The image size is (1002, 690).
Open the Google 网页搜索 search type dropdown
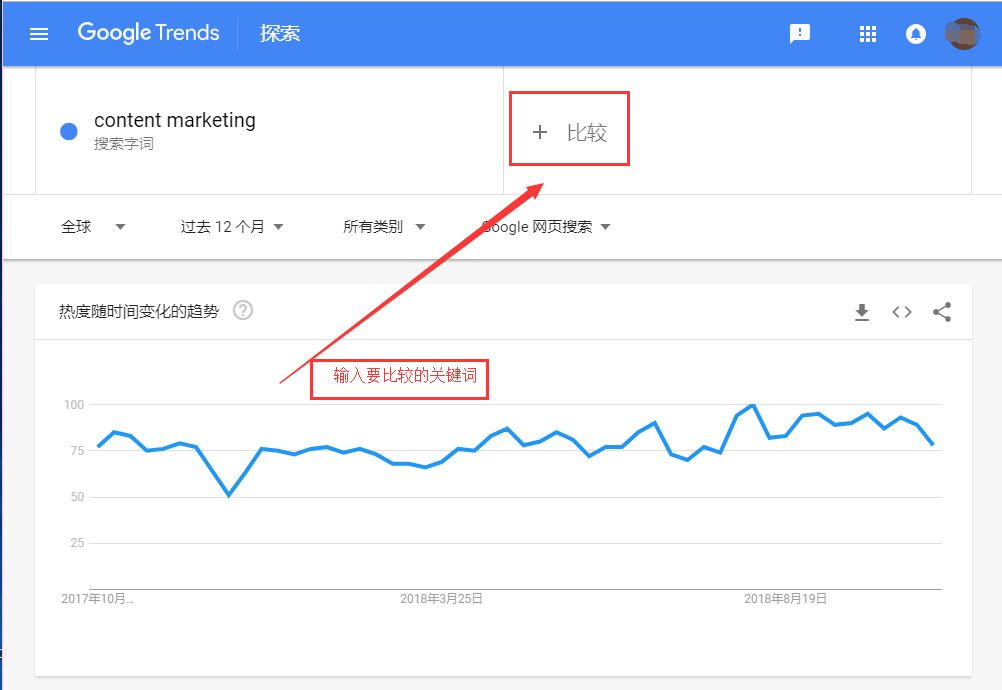coord(546,227)
